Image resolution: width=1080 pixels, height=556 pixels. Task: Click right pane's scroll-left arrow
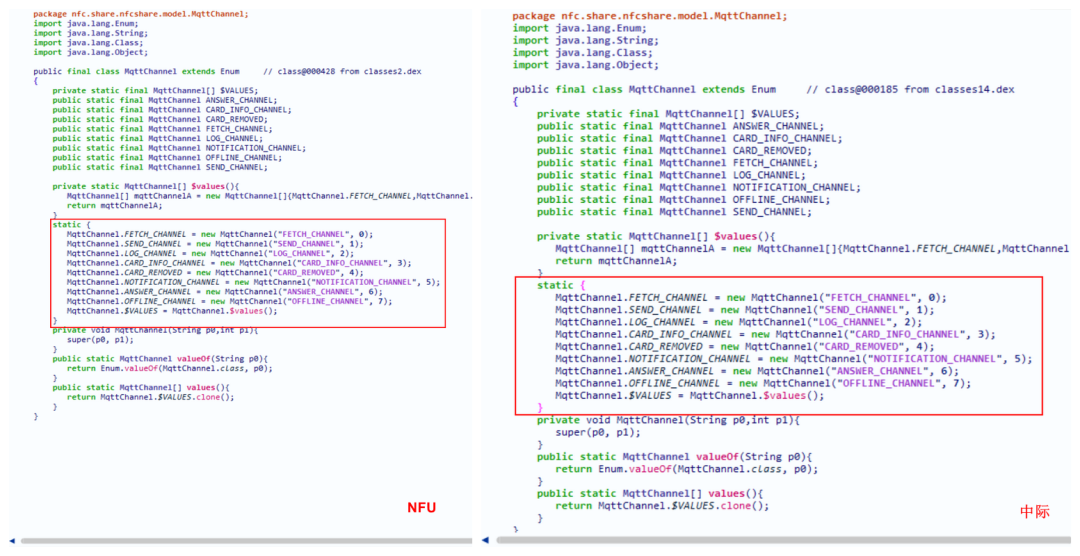tap(488, 541)
